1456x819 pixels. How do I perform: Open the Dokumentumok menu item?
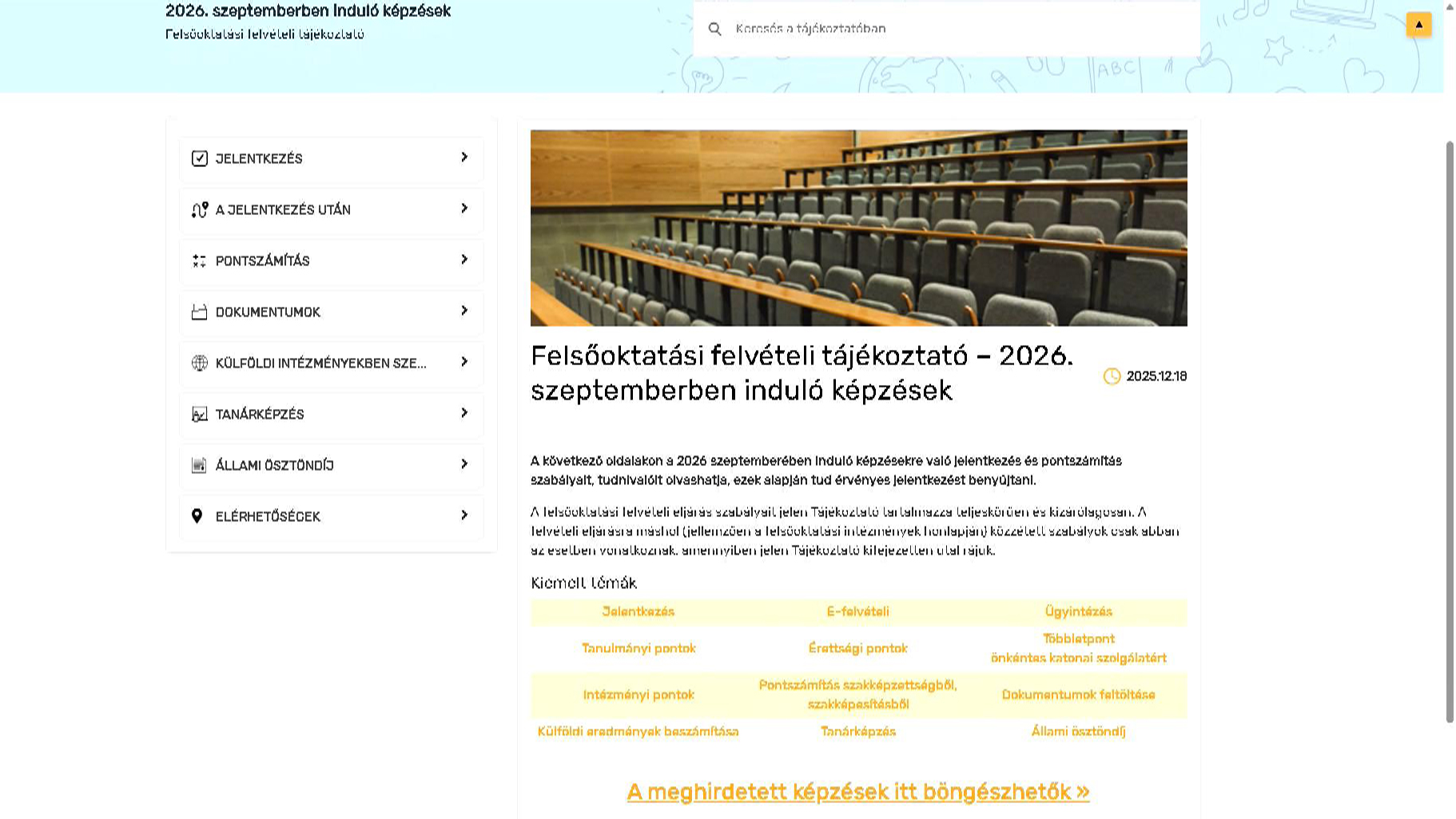(x=268, y=312)
